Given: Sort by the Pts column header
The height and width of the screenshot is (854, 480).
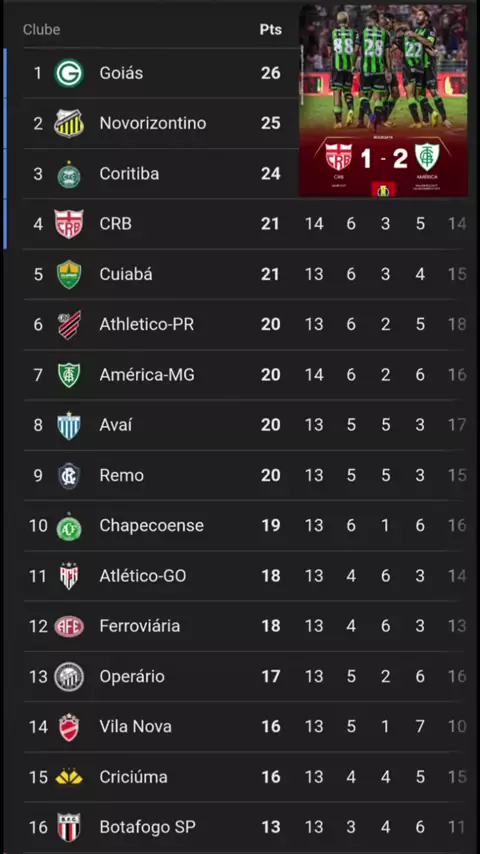Looking at the screenshot, I should 270,29.
